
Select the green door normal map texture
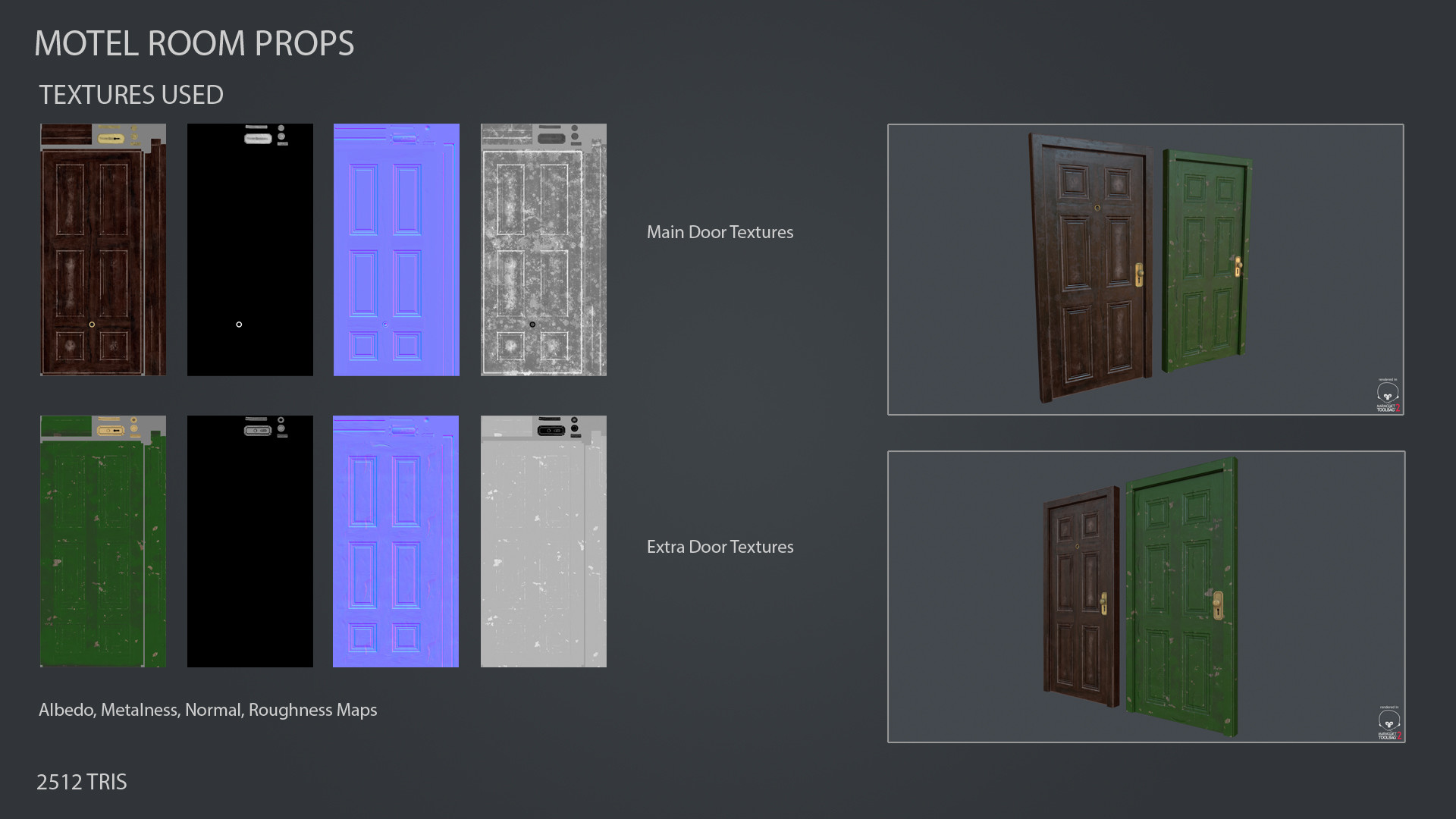click(x=396, y=541)
